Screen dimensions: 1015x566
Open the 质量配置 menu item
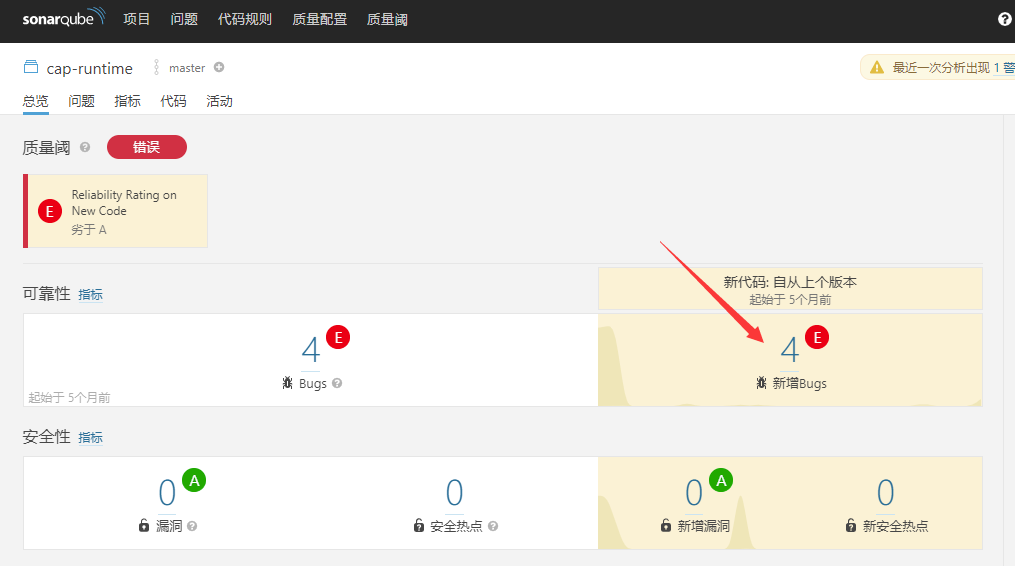click(319, 20)
